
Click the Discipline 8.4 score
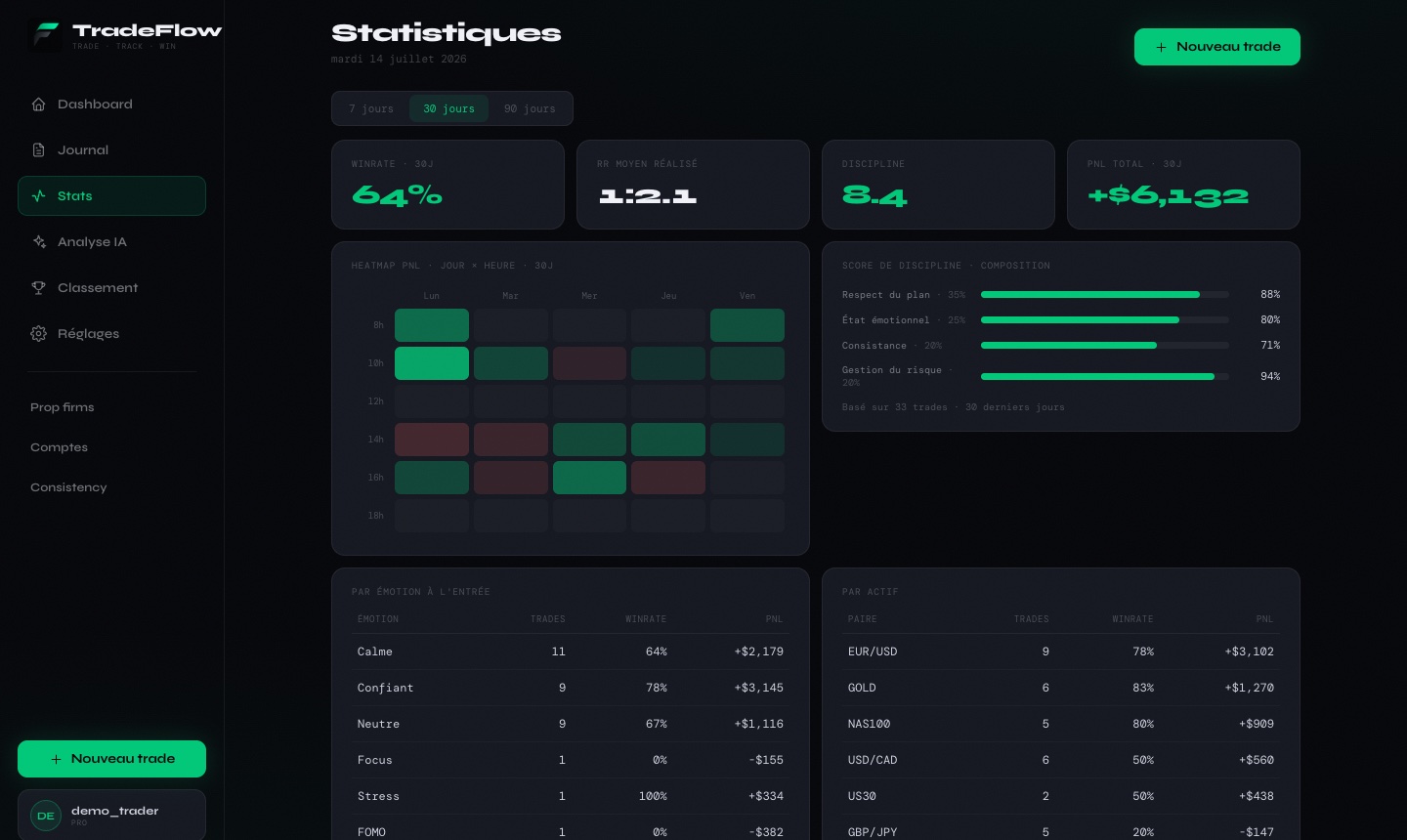[x=874, y=196]
